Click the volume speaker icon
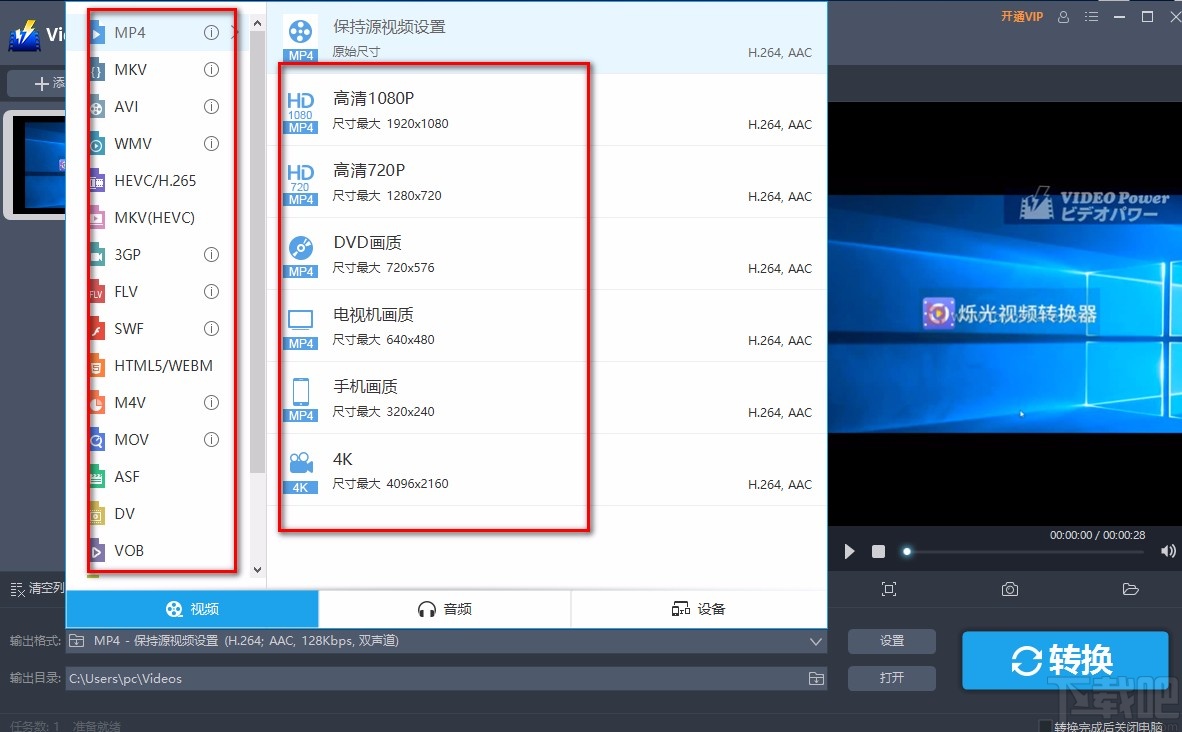The height and width of the screenshot is (732, 1182). 1168,551
